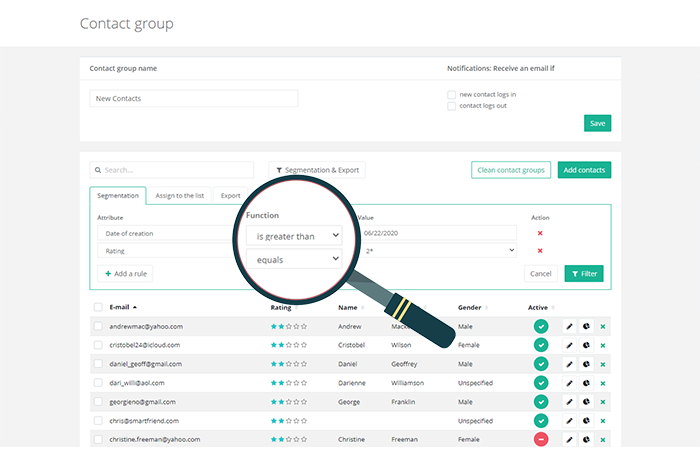
Task: Remove the Date of creation rule
Action: pos(540,233)
